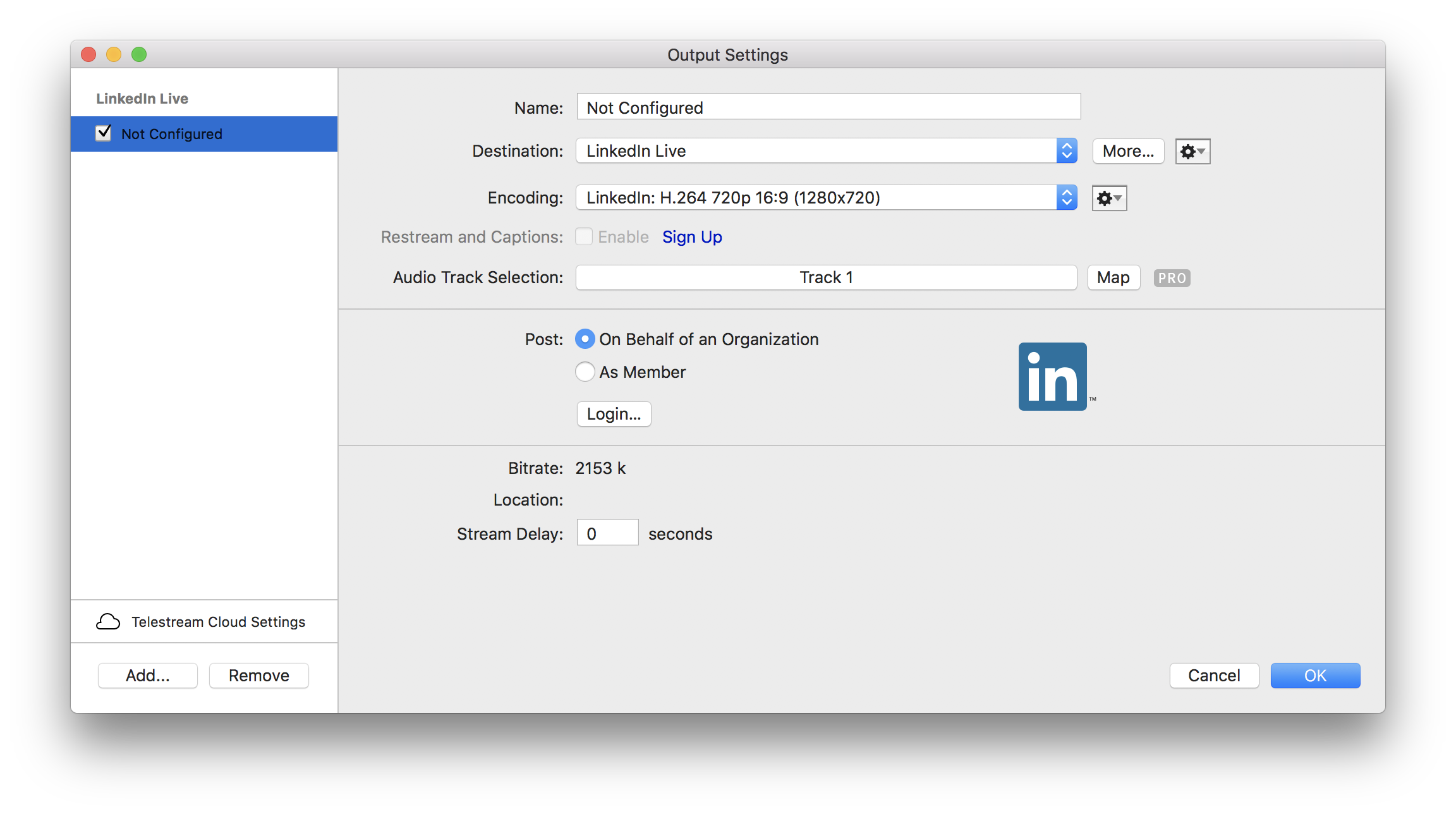Screen dimensions: 1456x814
Task: Click the LinkedIn logo icon
Action: 1052,377
